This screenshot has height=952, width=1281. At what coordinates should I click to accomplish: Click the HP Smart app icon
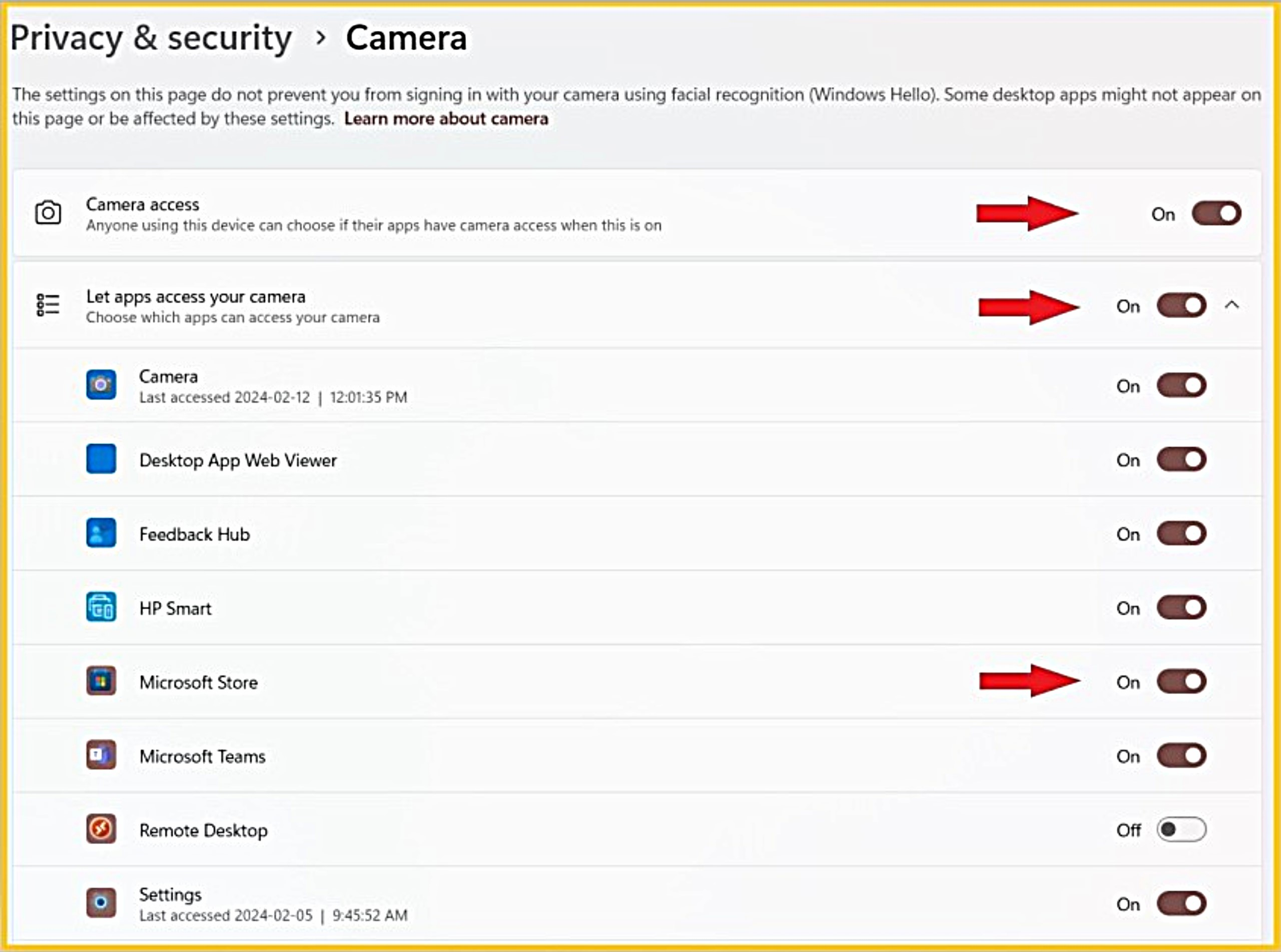click(101, 607)
